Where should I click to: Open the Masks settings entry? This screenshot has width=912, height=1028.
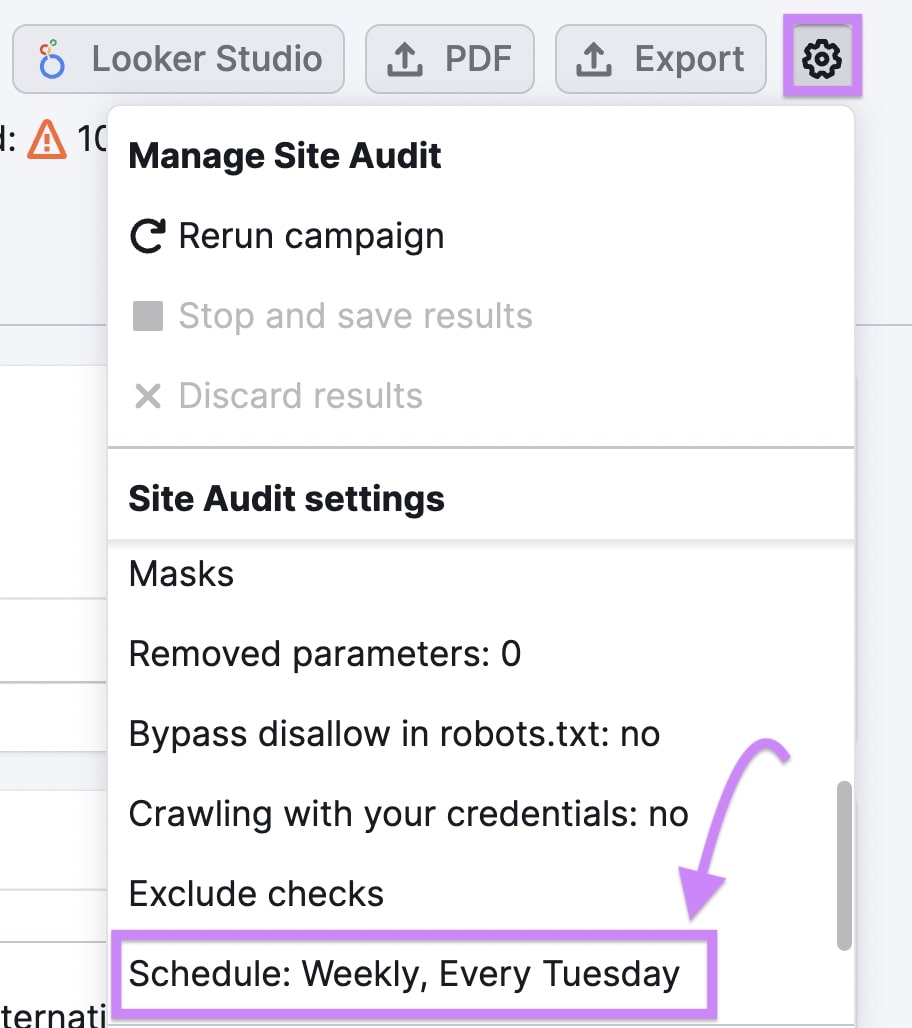[x=180, y=573]
